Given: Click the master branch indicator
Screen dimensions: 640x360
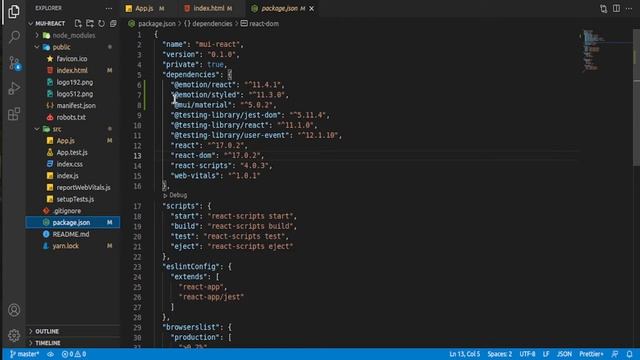Looking at the screenshot, I should (x=24, y=354).
